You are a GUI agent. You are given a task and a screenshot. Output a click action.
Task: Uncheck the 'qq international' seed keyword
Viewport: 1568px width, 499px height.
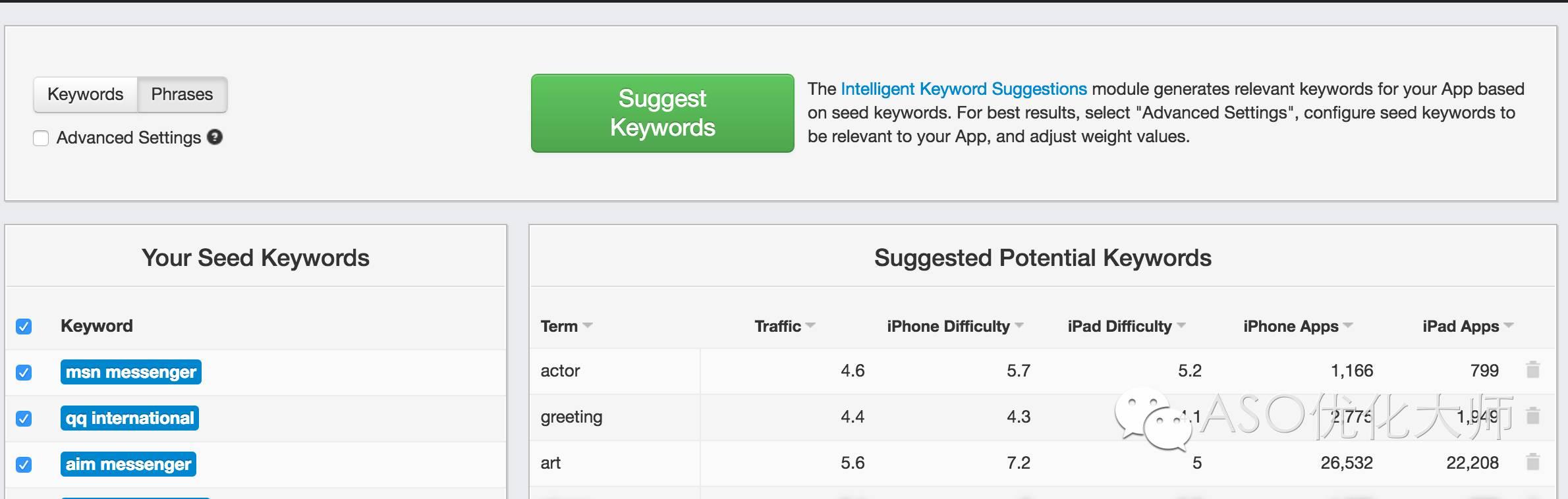tap(24, 418)
